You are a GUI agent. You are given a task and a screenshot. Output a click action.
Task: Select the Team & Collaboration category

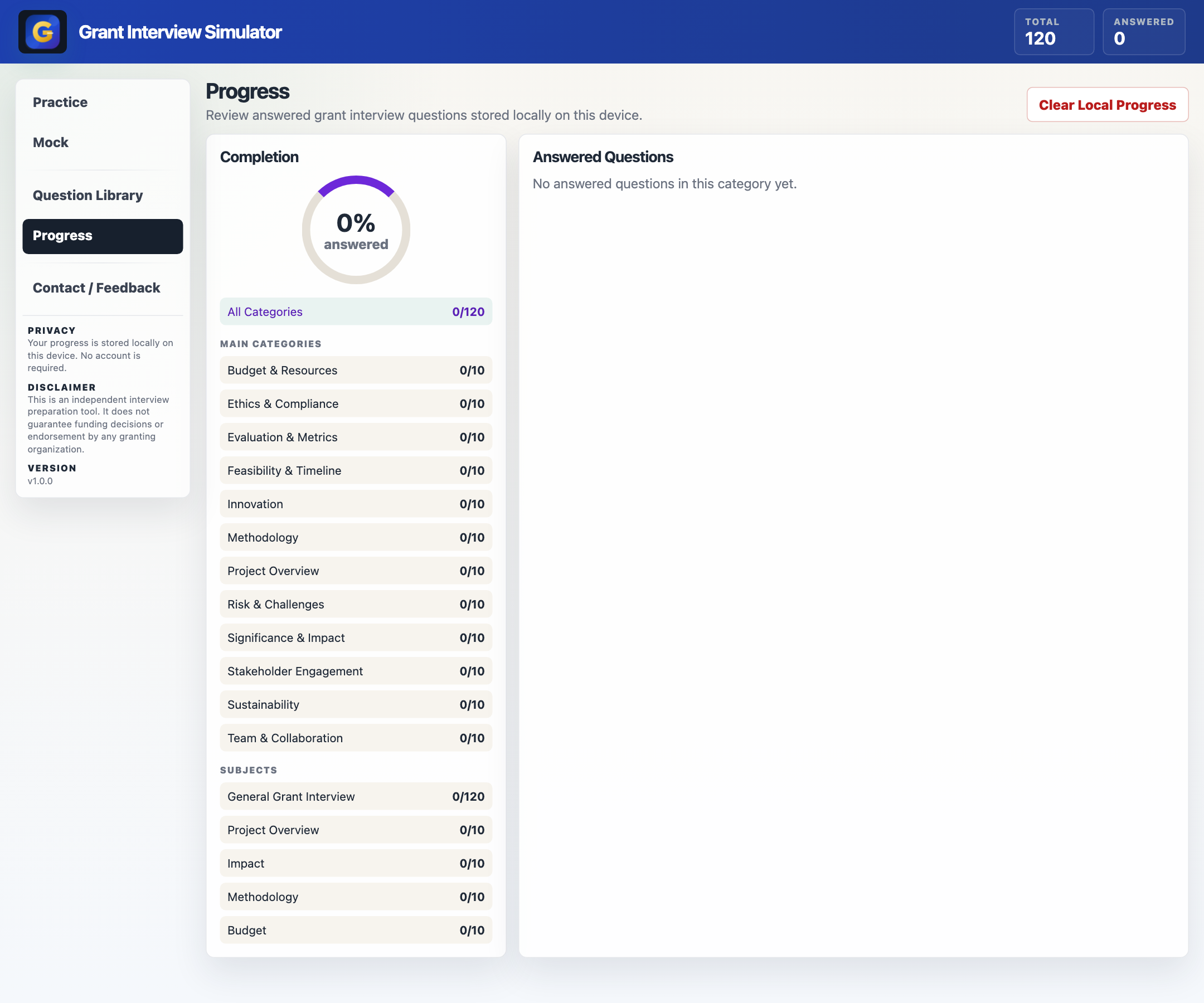tap(356, 738)
